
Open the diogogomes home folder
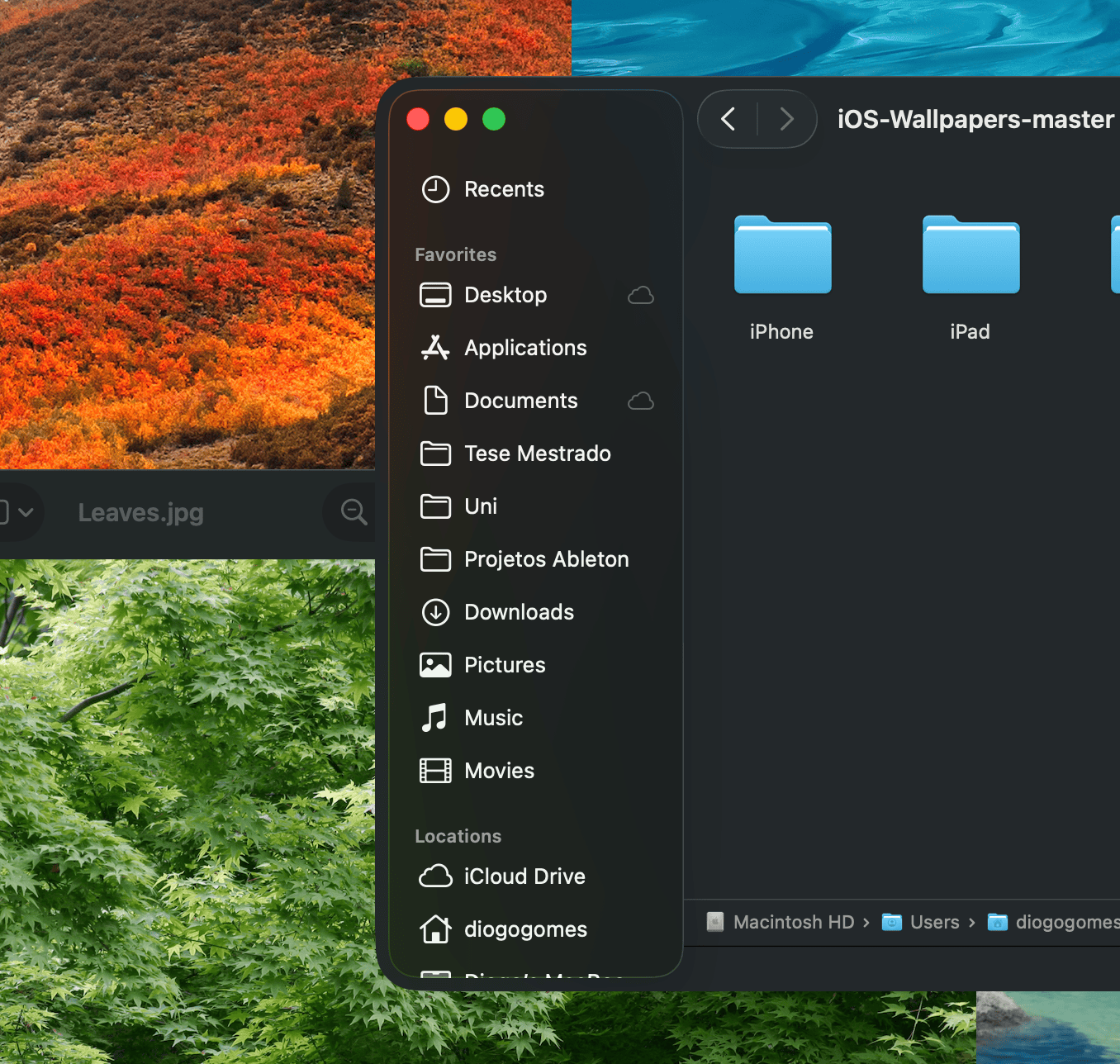point(524,929)
